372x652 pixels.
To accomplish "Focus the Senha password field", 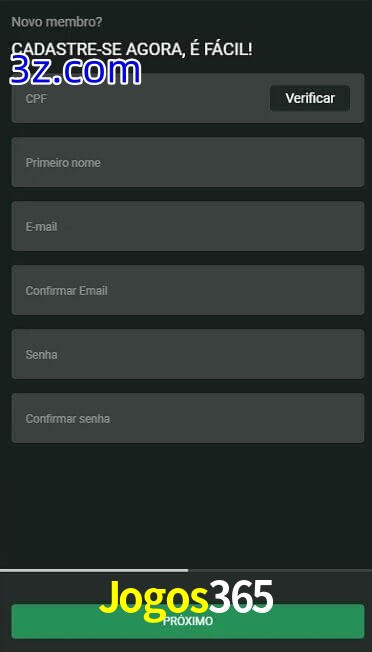I will point(188,354).
